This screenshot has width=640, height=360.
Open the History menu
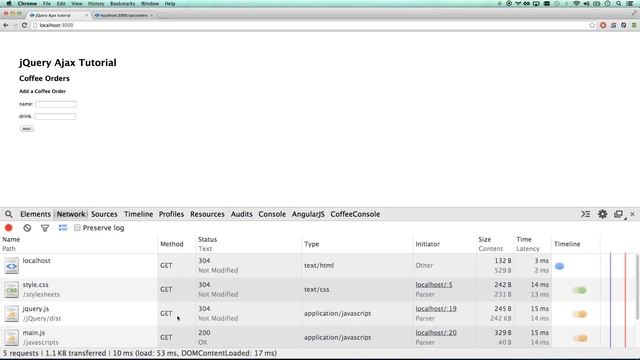click(x=96, y=4)
